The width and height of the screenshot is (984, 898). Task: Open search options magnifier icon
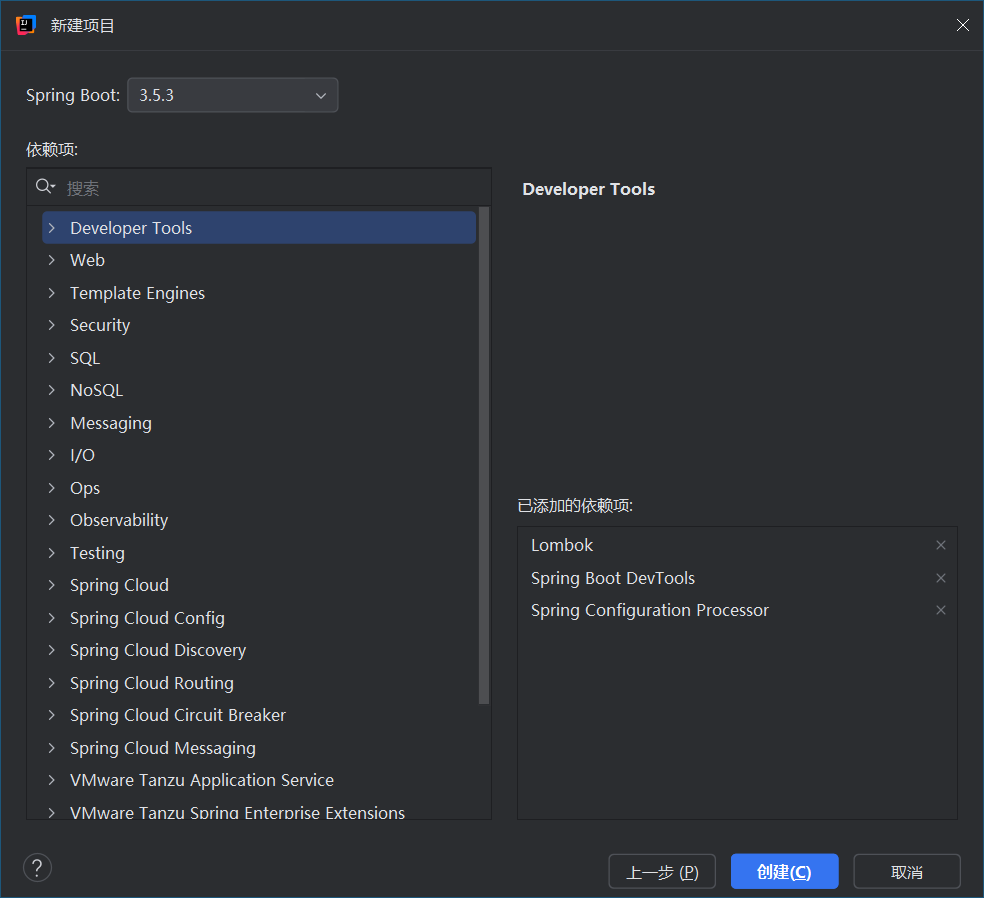pos(45,186)
